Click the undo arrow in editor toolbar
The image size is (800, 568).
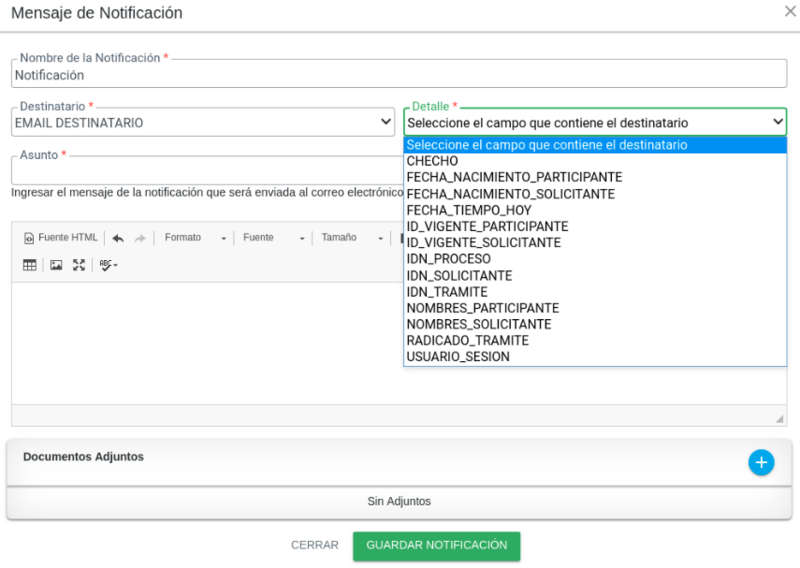[118, 238]
